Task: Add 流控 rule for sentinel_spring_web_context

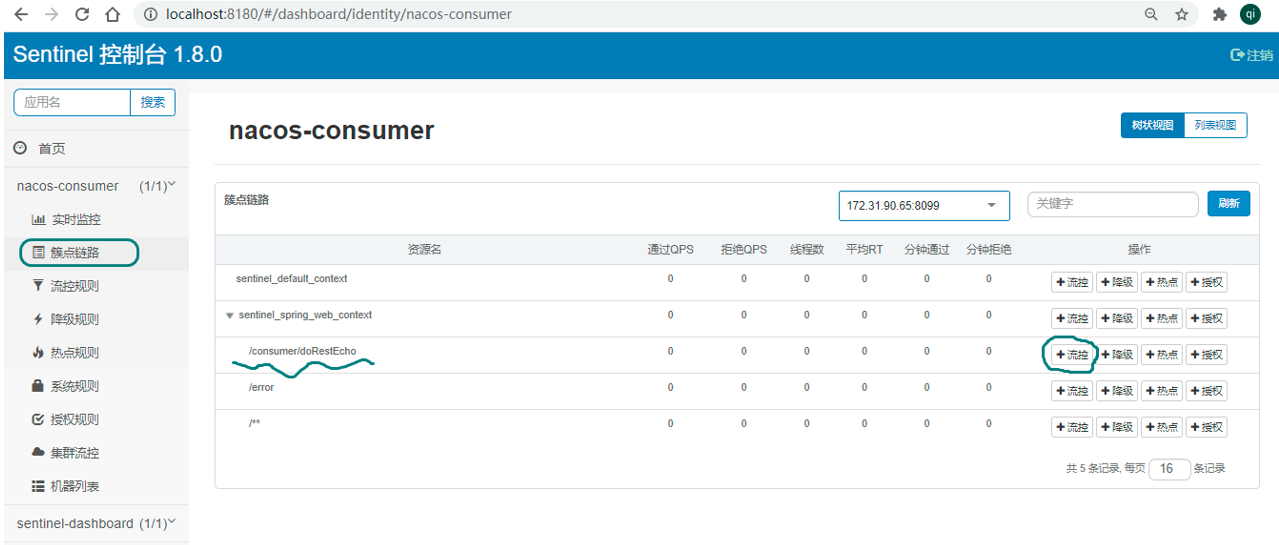Action: 1072,319
